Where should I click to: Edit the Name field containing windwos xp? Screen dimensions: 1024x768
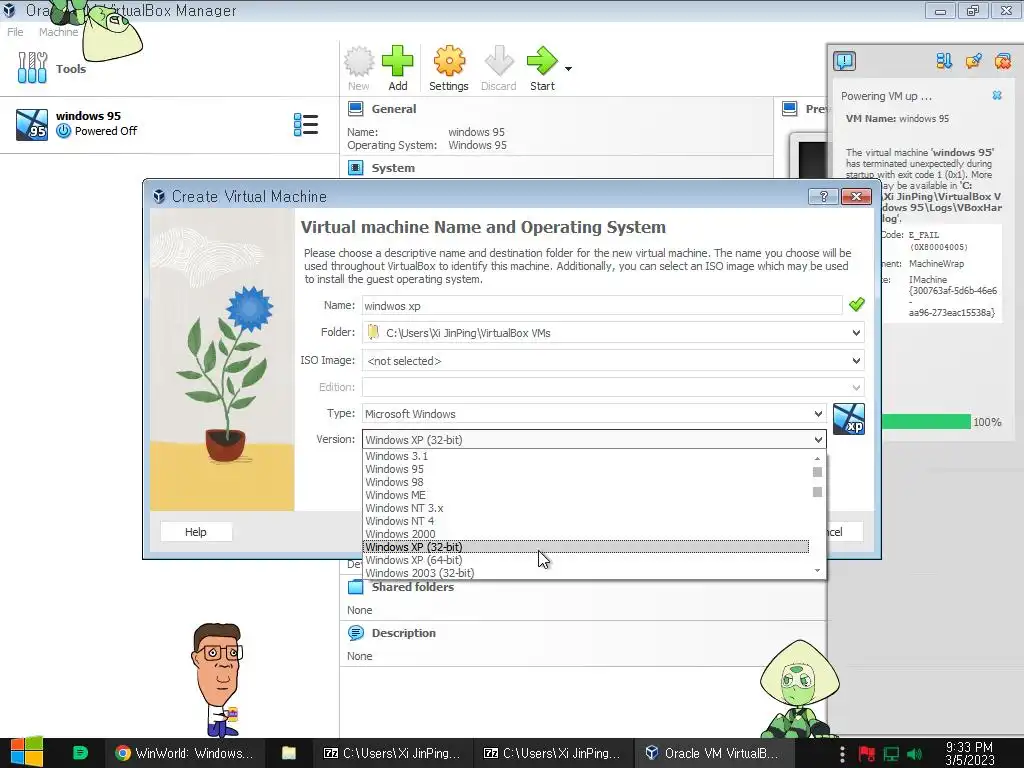(601, 306)
